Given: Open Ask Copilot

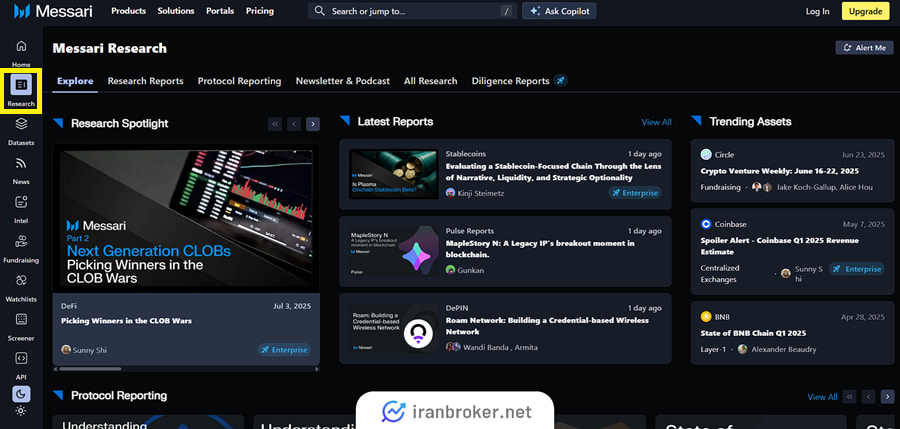Looking at the screenshot, I should (x=559, y=11).
